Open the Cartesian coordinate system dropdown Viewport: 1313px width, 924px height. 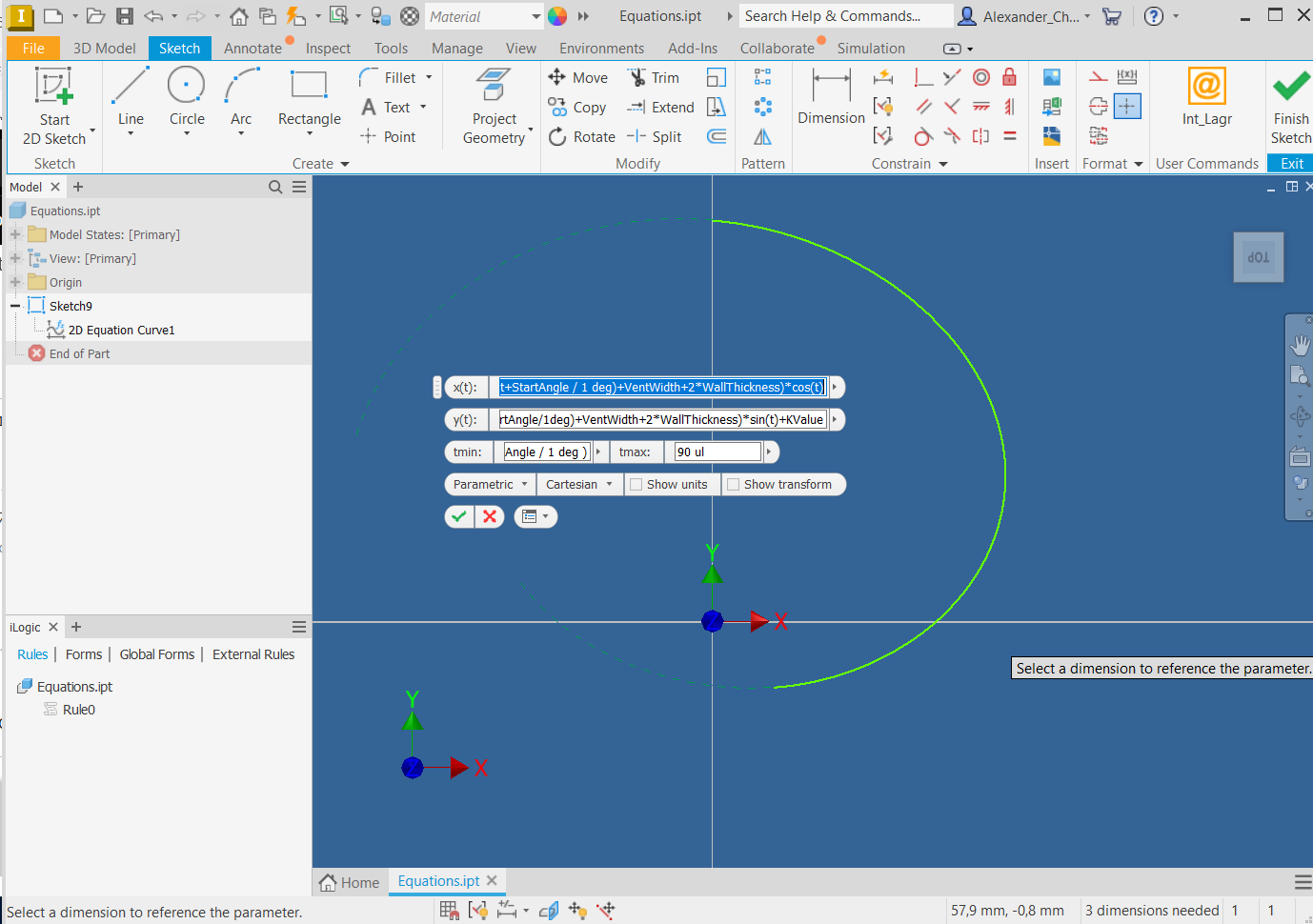coord(579,485)
